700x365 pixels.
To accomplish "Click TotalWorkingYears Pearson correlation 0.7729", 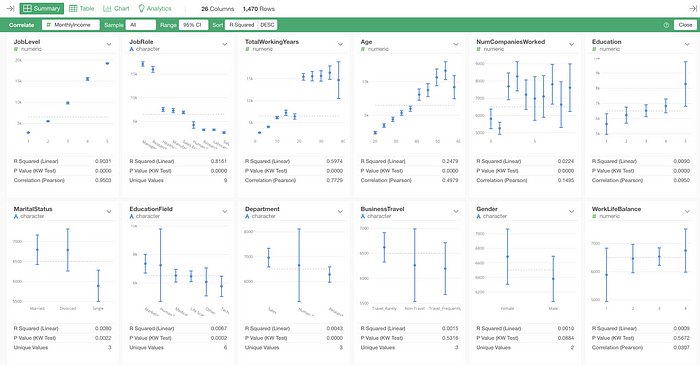I will [x=334, y=180].
